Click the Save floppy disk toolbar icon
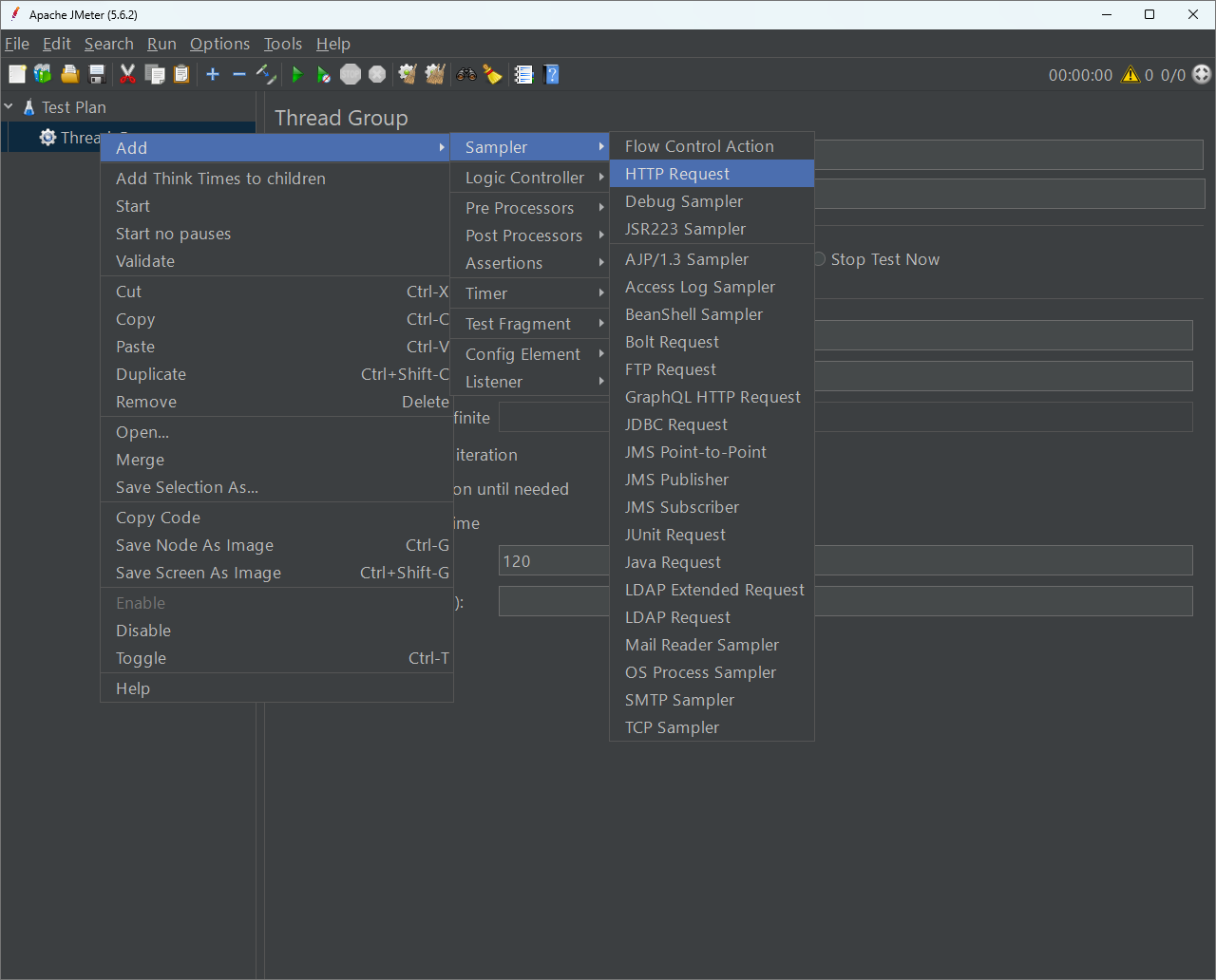1216x980 pixels. [97, 75]
